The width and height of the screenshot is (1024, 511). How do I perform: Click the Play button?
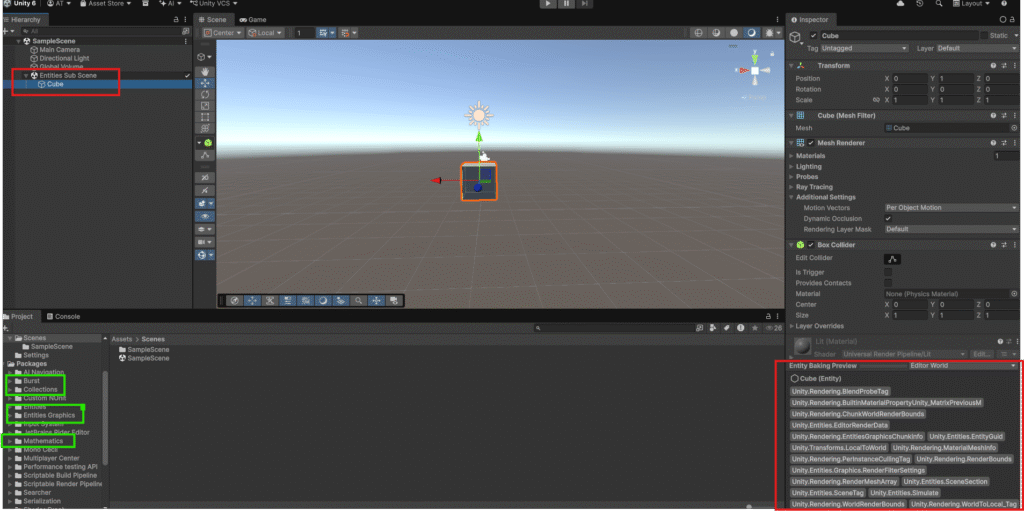548,4
